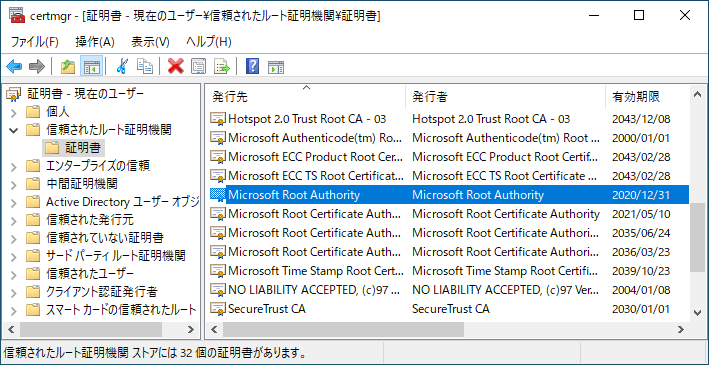Select the 証明書 subfolder in tree
The height and width of the screenshot is (365, 709).
coord(84,147)
